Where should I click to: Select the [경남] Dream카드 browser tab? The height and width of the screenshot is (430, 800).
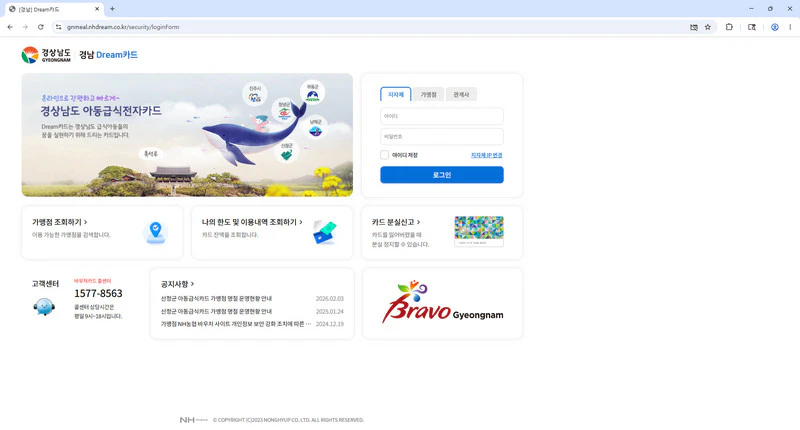click(x=54, y=9)
